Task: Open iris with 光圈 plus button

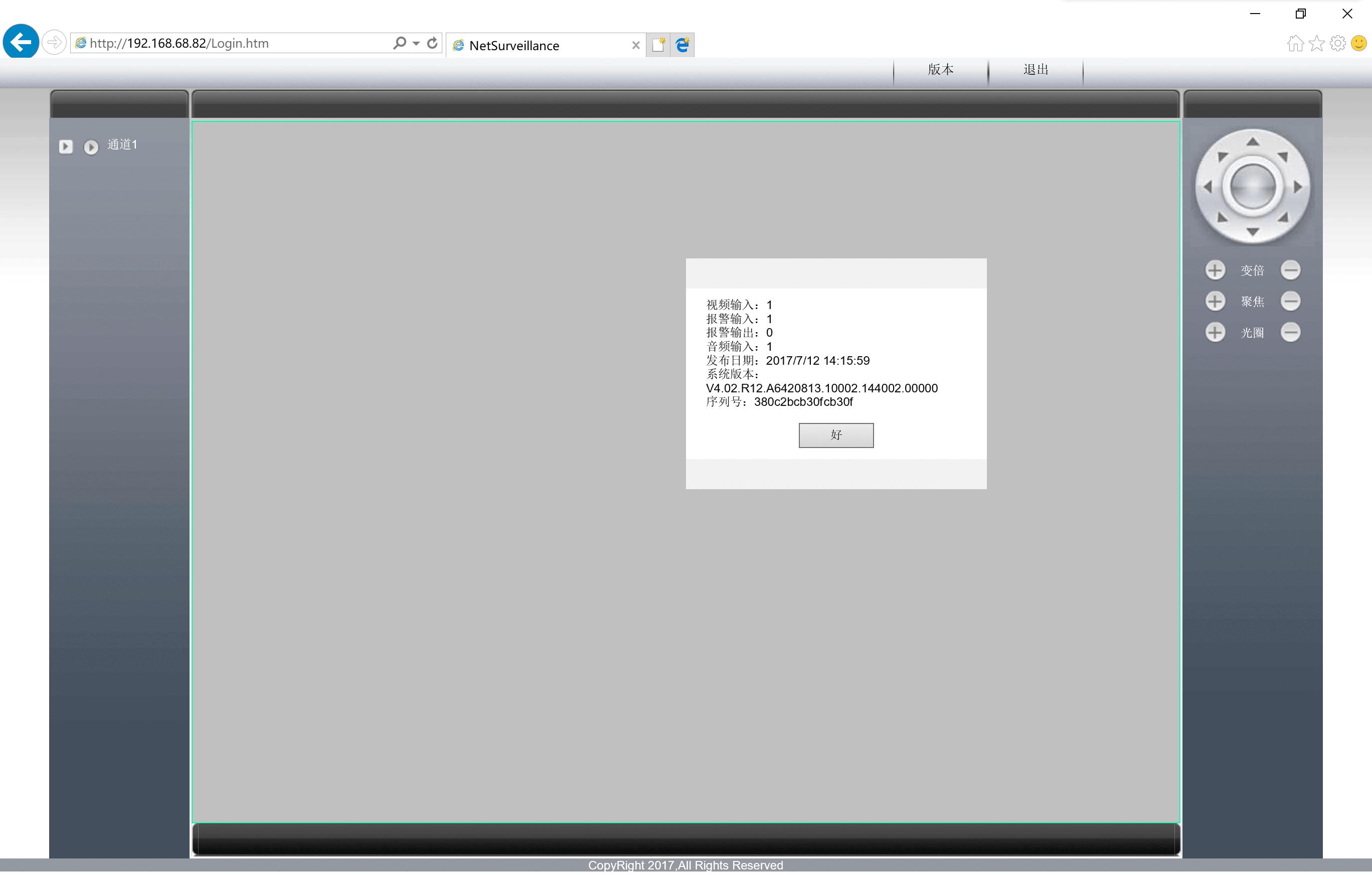Action: 1215,333
